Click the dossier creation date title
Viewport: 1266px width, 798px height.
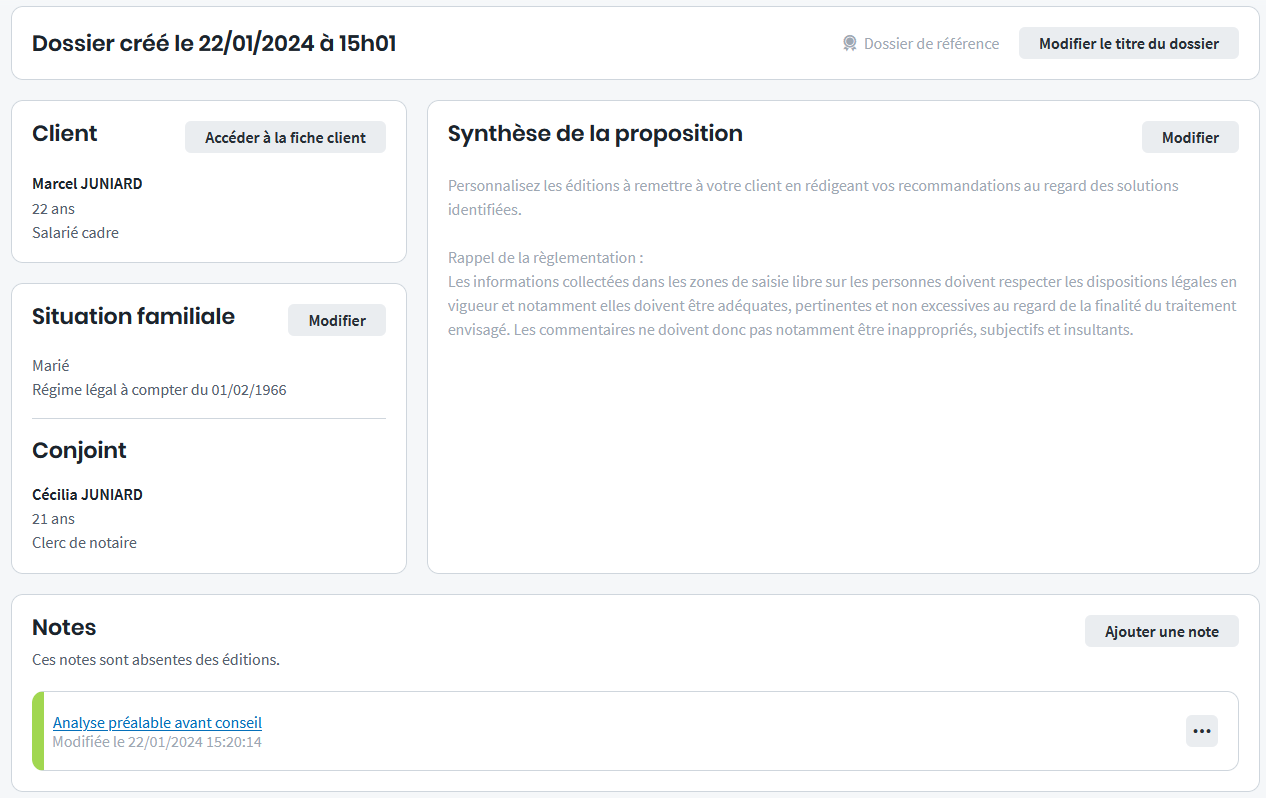(x=214, y=43)
